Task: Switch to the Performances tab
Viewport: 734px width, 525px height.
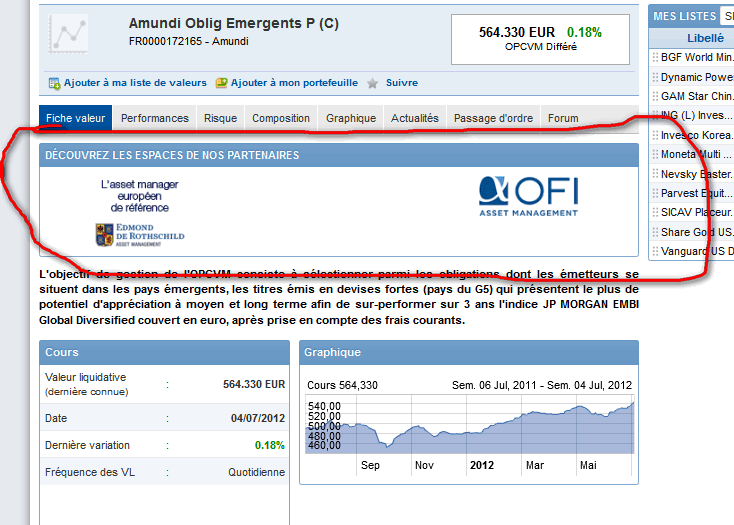Action: [154, 118]
